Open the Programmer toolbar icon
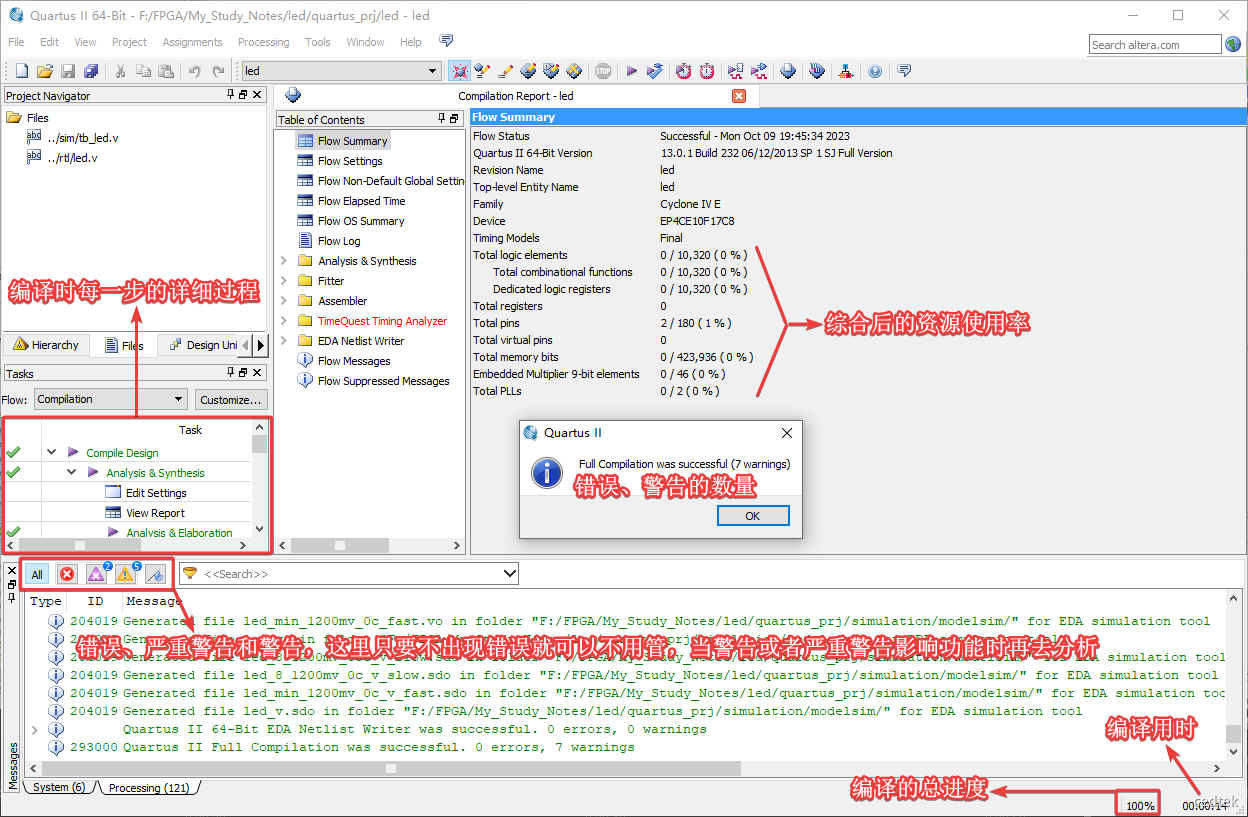Viewport: 1248px width, 817px height. click(x=817, y=71)
